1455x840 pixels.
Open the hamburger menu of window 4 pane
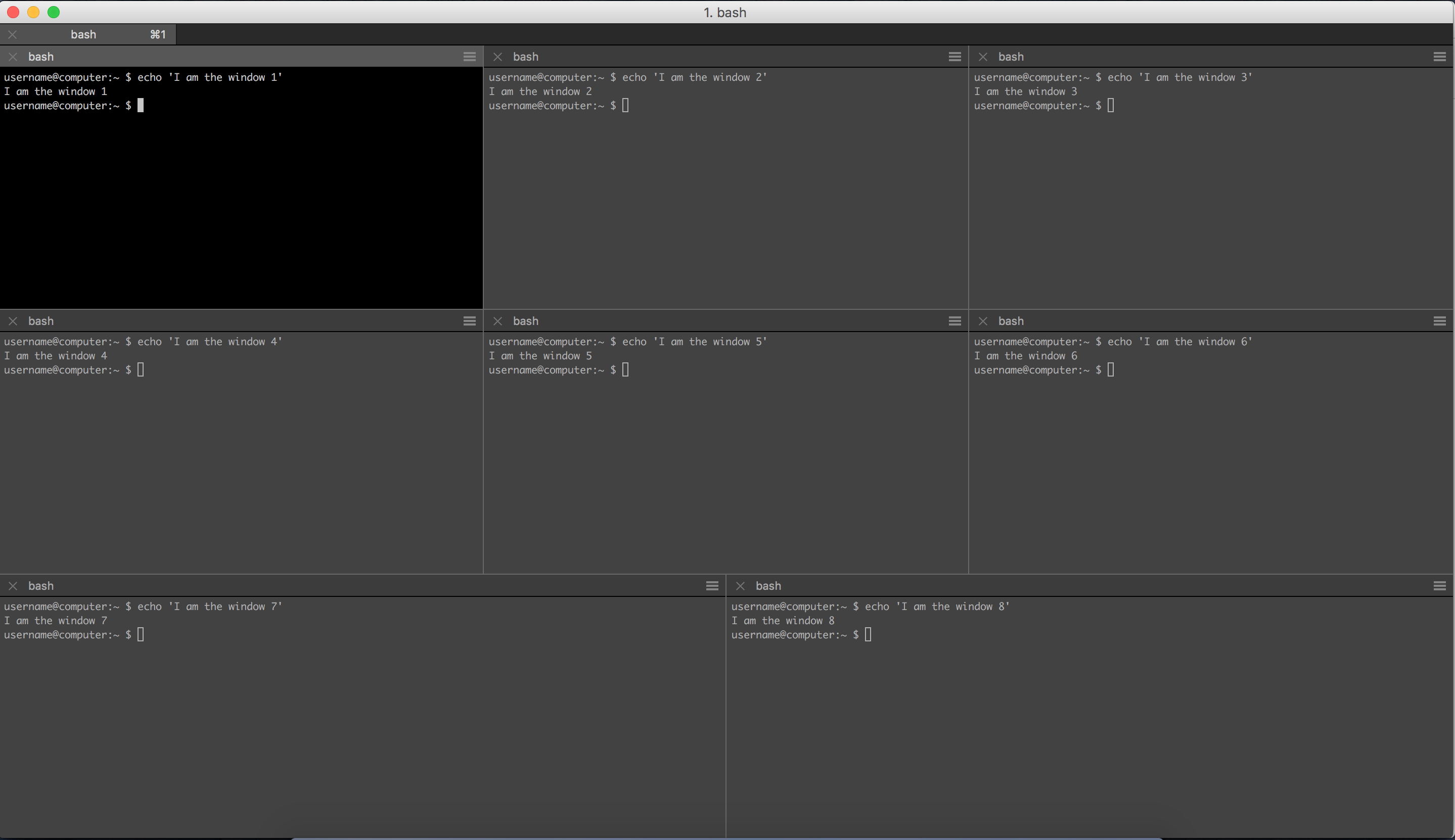pyautogui.click(x=470, y=321)
